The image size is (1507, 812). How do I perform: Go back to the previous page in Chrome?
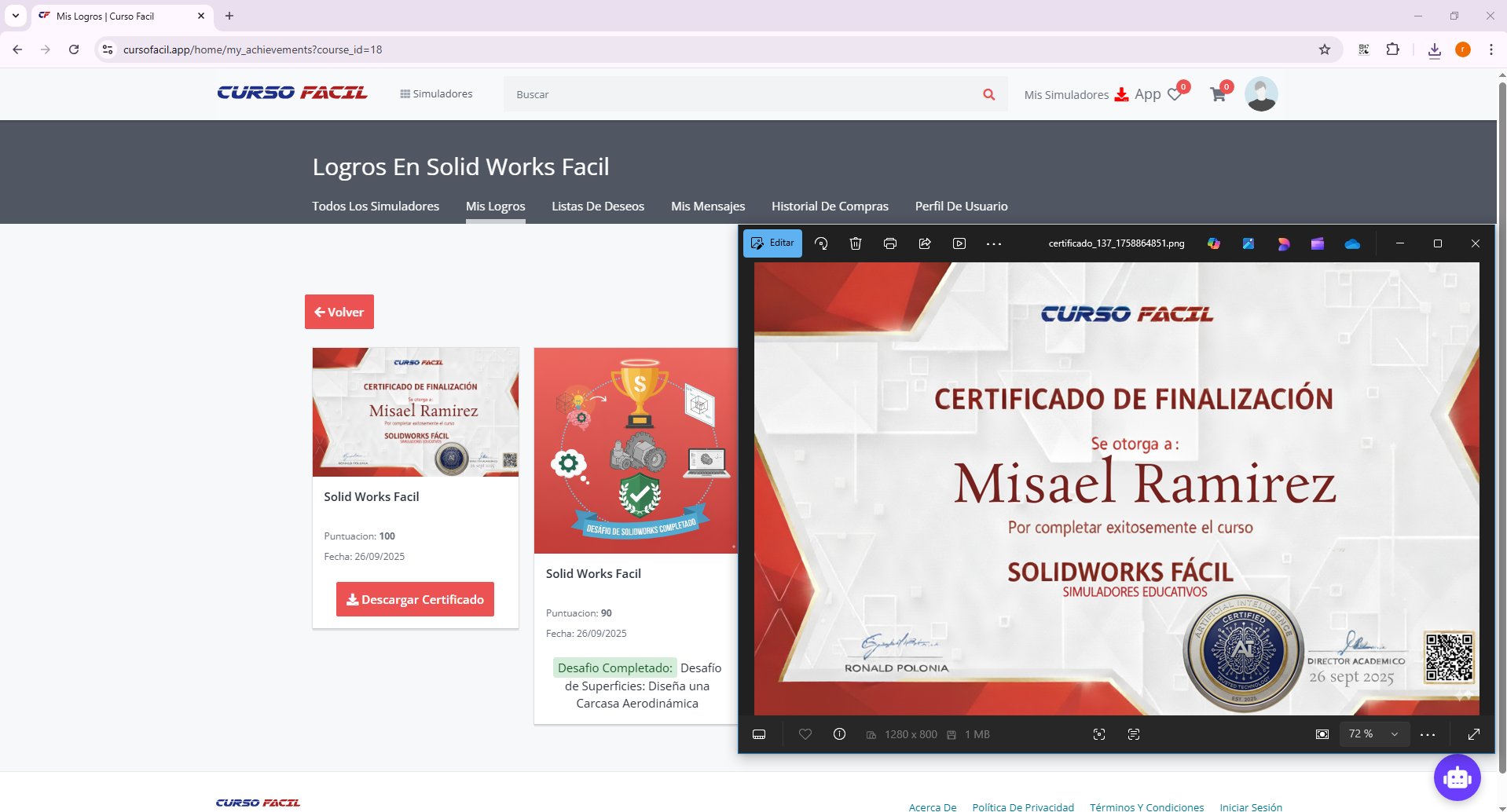tap(17, 49)
